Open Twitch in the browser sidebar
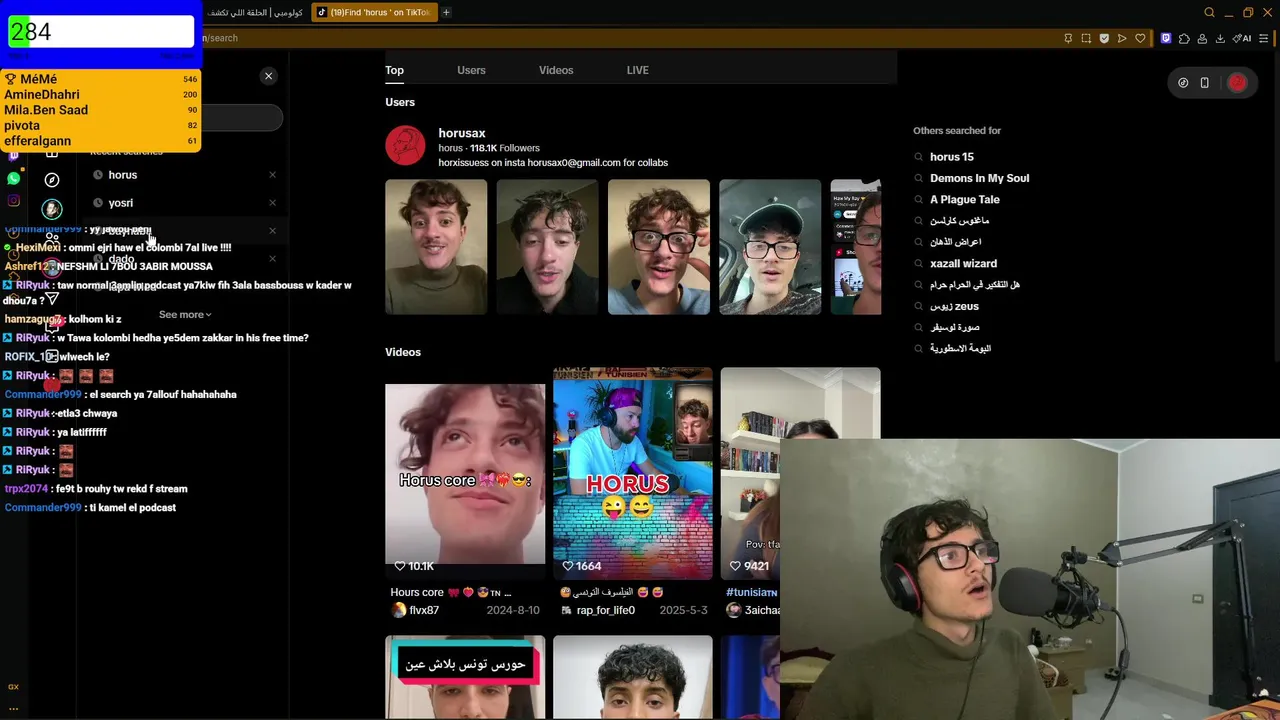1280x720 pixels. 13,156
